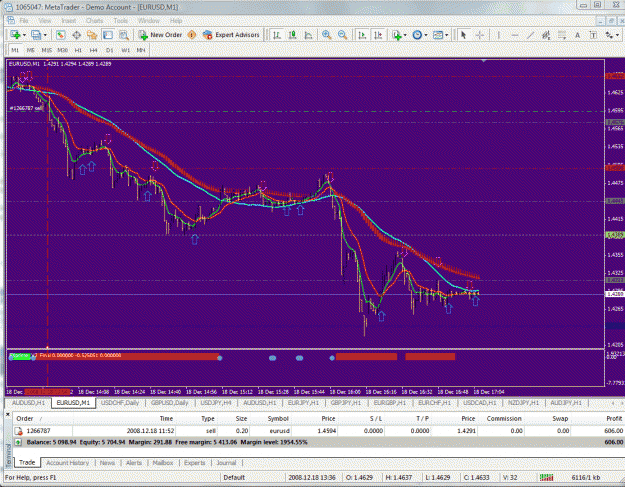Select the Fibonacci Retracement tool
The height and width of the screenshot is (487, 625).
562,35
